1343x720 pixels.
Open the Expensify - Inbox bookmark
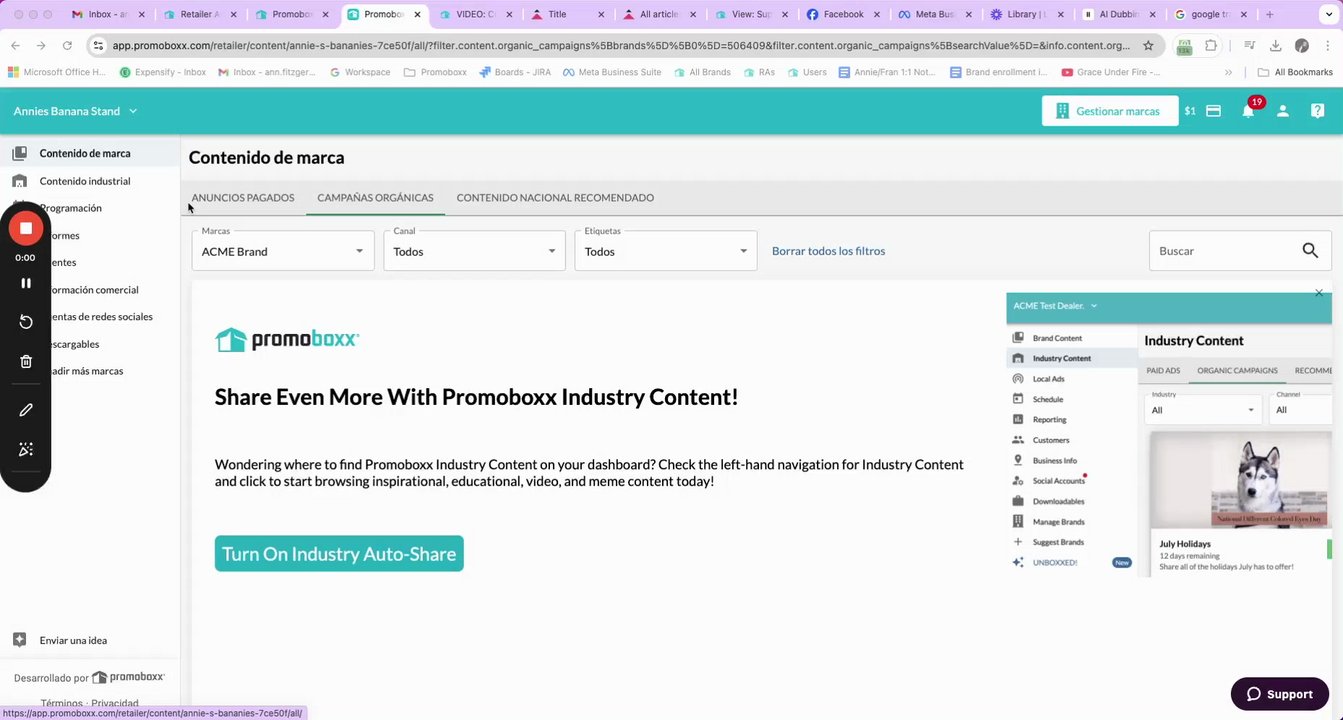tap(162, 72)
